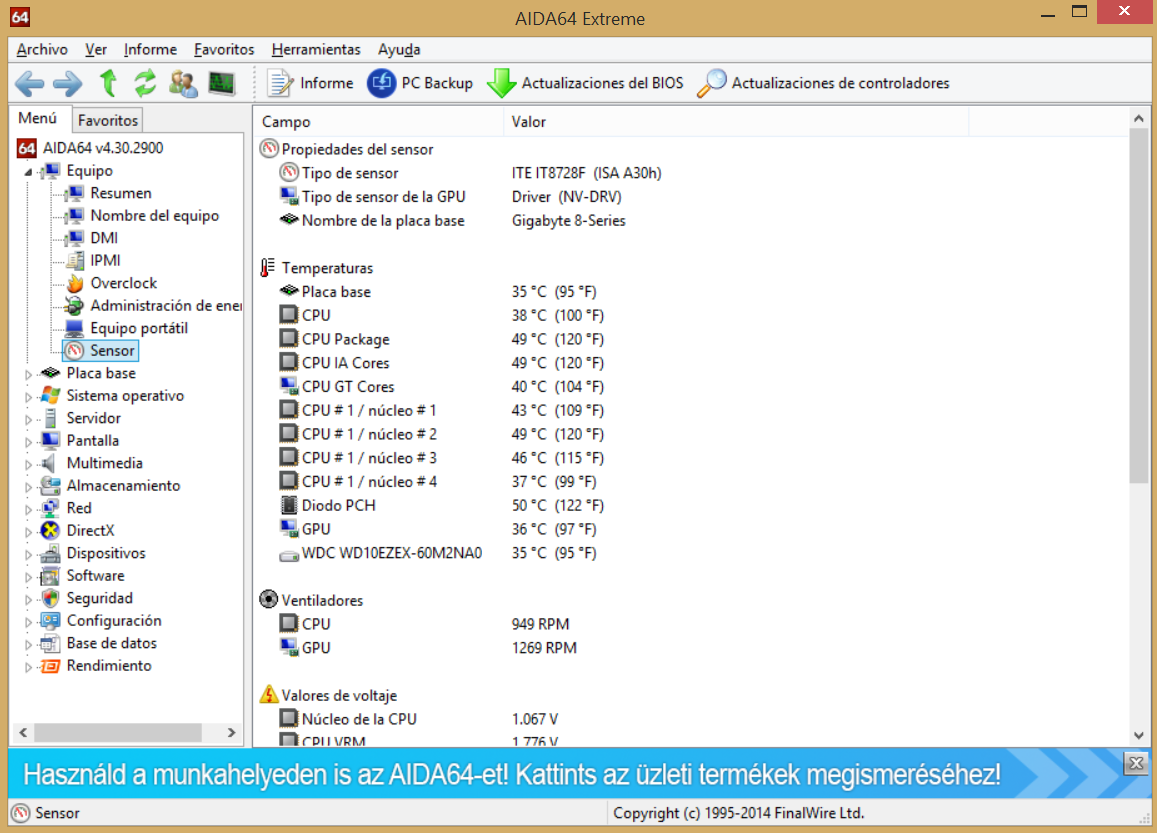Click the Dispositivos tree icon
Screen dimensions: 1157x833
[x=50, y=554]
